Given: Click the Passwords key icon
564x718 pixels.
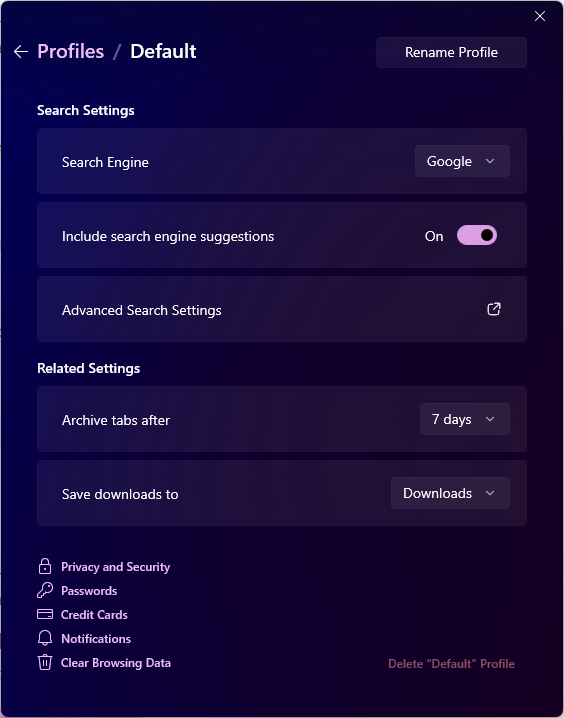Looking at the screenshot, I should point(45,590).
